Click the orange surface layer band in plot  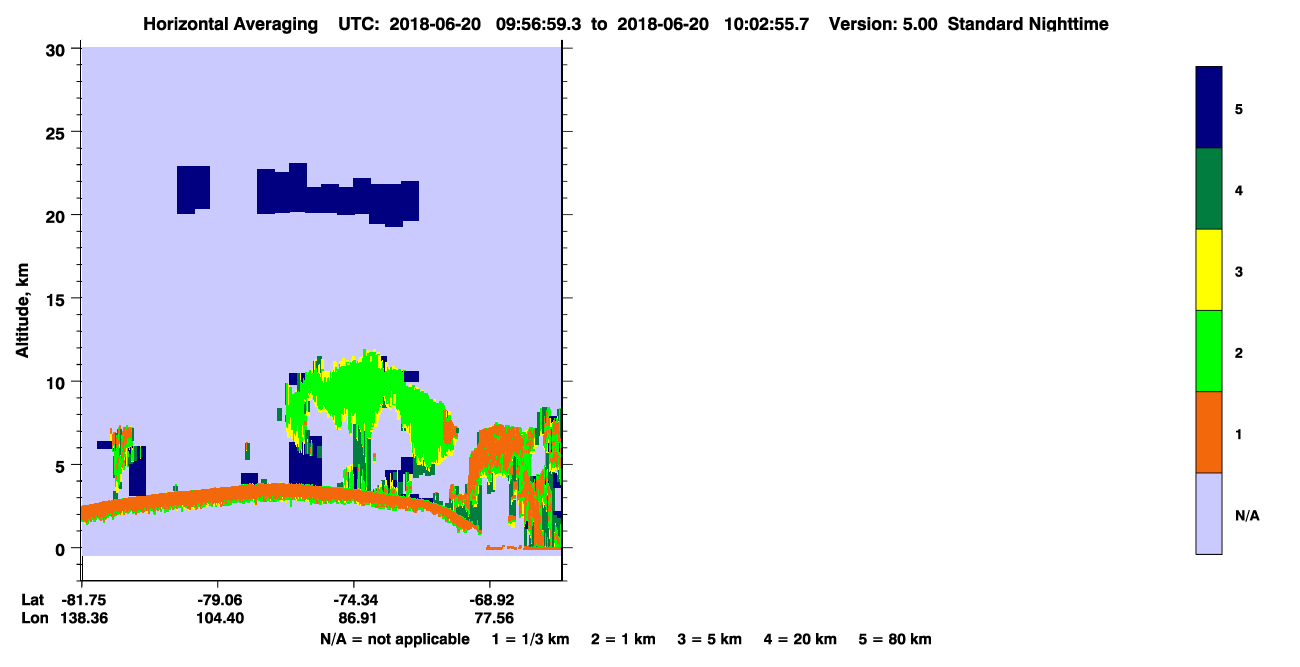280,494
